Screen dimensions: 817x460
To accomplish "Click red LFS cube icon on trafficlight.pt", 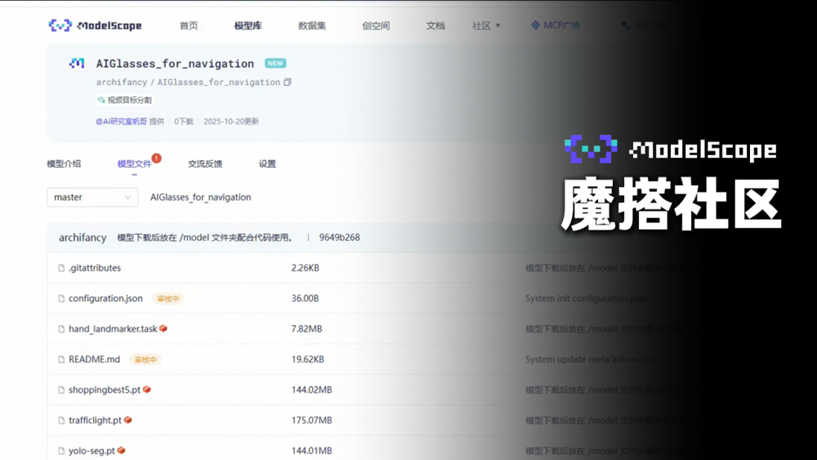I will pos(128,420).
